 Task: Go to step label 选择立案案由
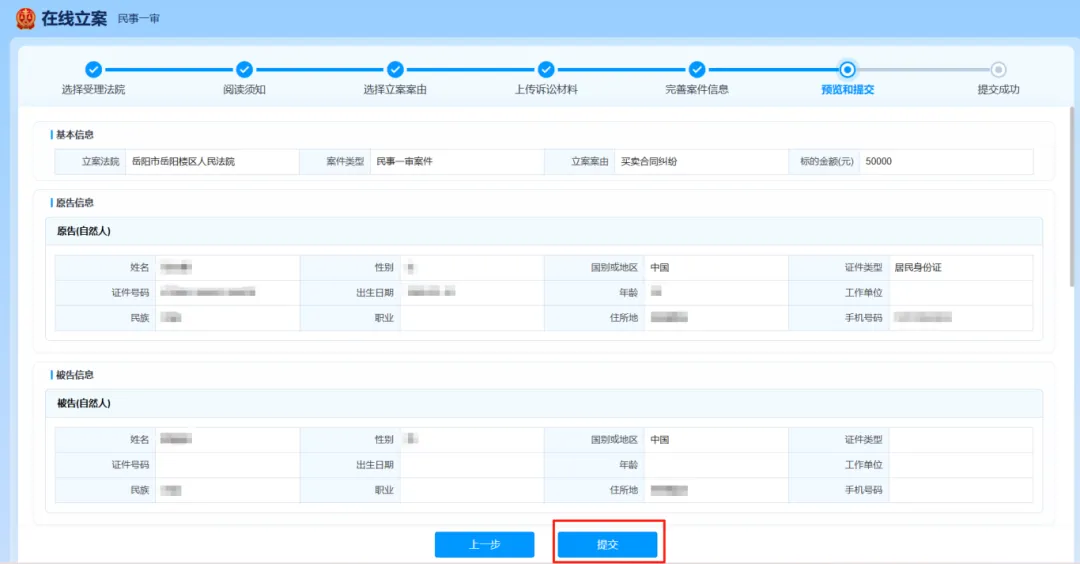click(395, 90)
